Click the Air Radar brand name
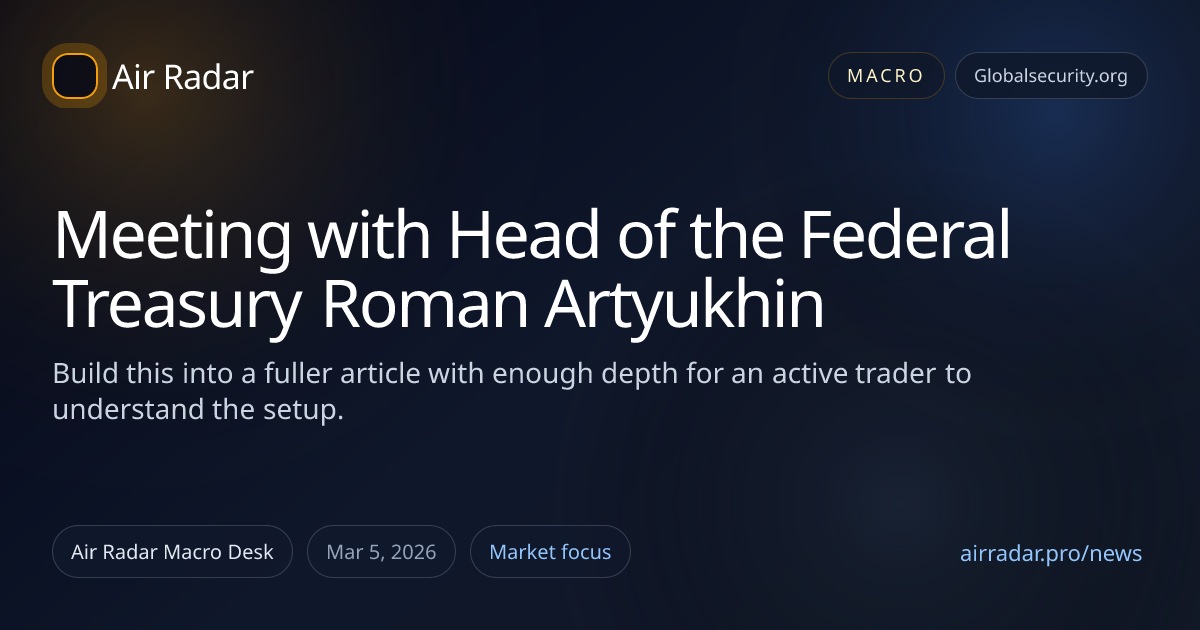1200x630 pixels. [183, 77]
